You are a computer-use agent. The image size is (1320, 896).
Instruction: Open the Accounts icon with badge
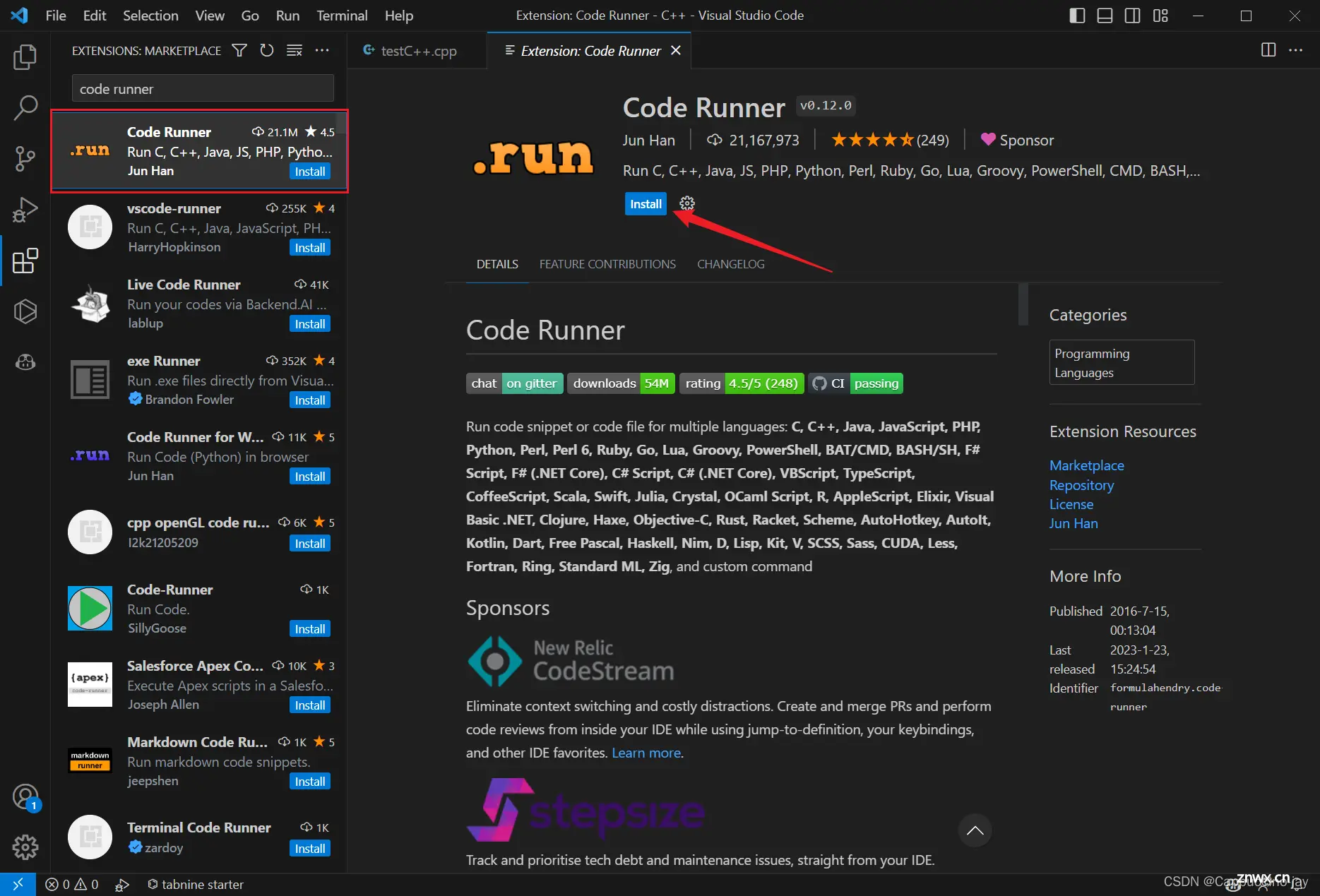[25, 797]
